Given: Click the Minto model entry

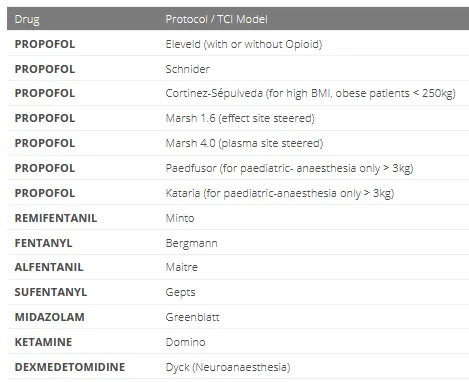Looking at the screenshot, I should pos(180,218).
